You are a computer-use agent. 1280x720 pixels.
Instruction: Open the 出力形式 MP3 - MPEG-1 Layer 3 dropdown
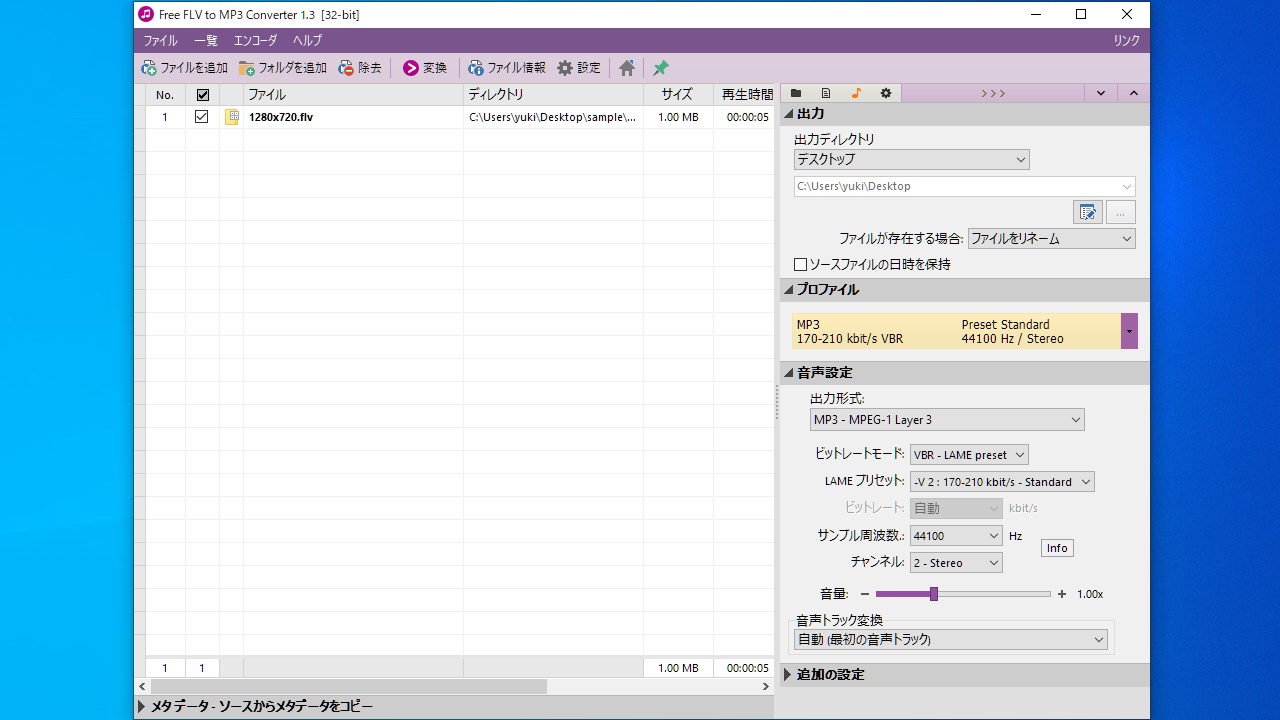[x=947, y=420]
